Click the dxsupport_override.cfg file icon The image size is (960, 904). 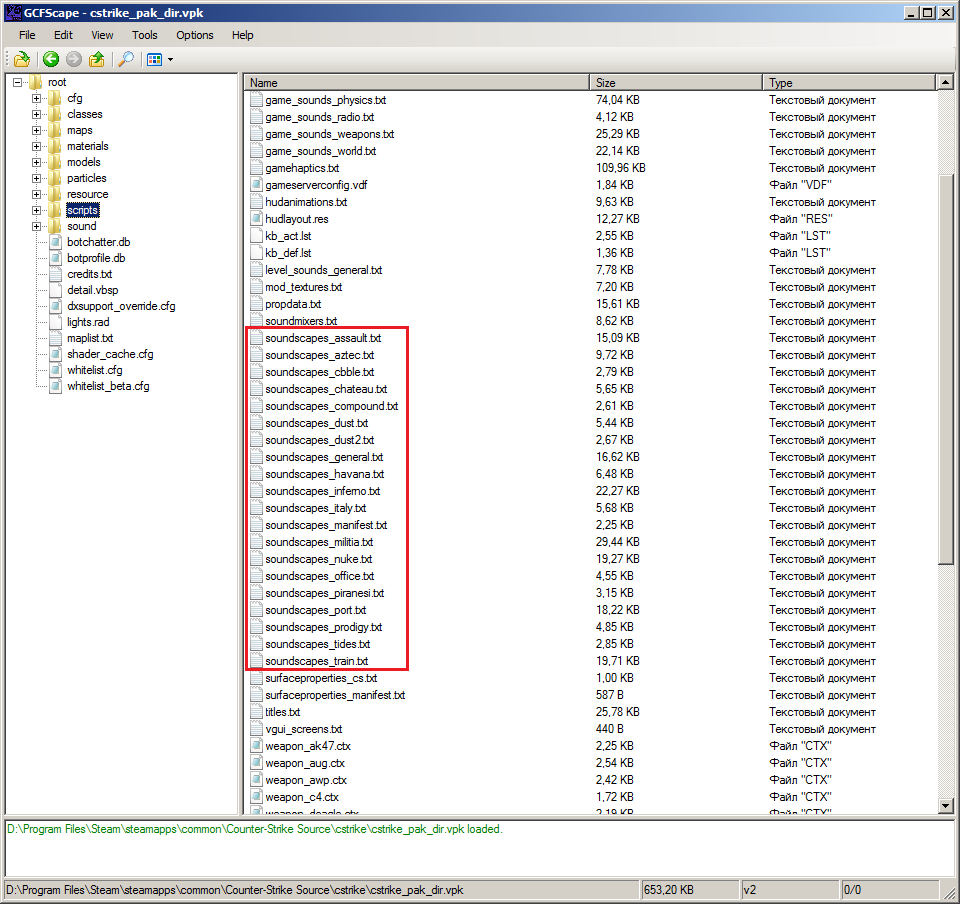coord(55,306)
